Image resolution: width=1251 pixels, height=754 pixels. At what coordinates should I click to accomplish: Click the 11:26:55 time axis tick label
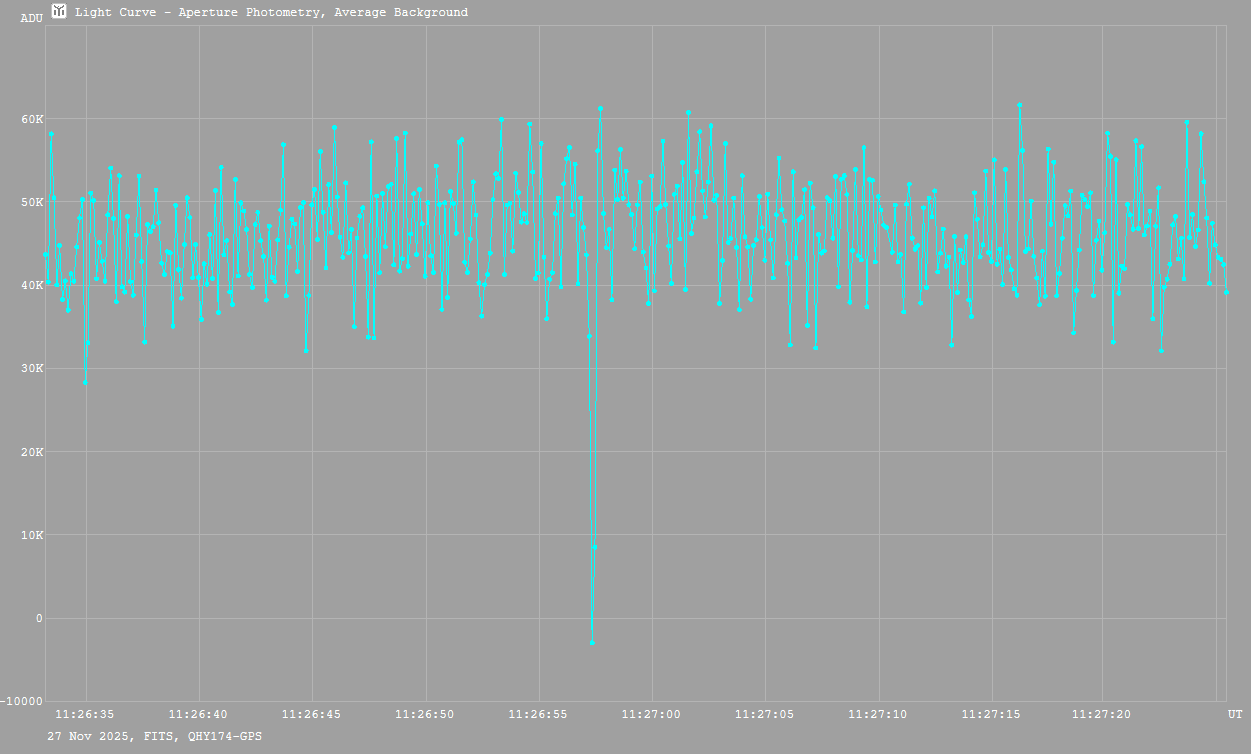pyautogui.click(x=539, y=714)
